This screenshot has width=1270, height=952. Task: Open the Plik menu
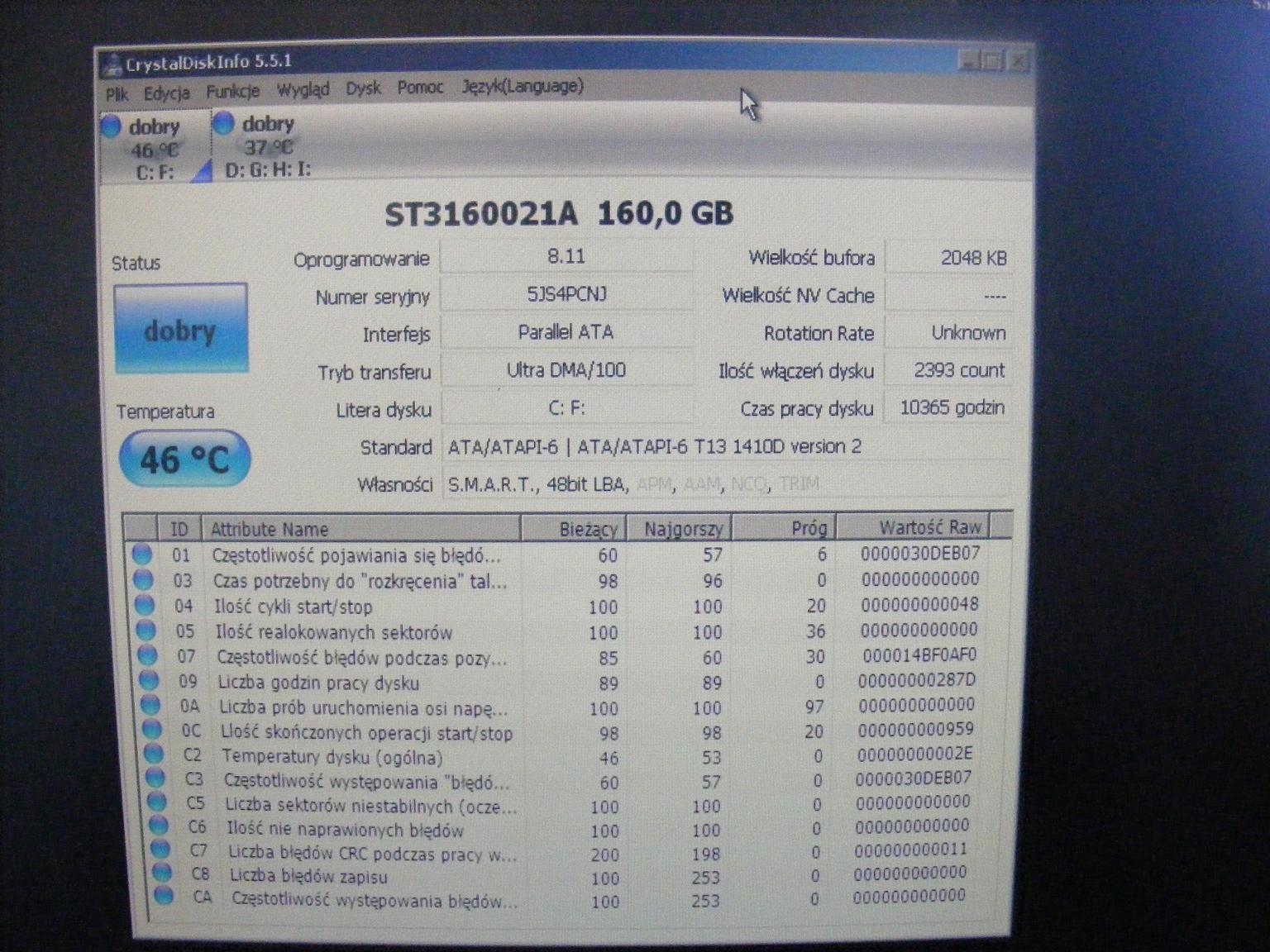[117, 94]
